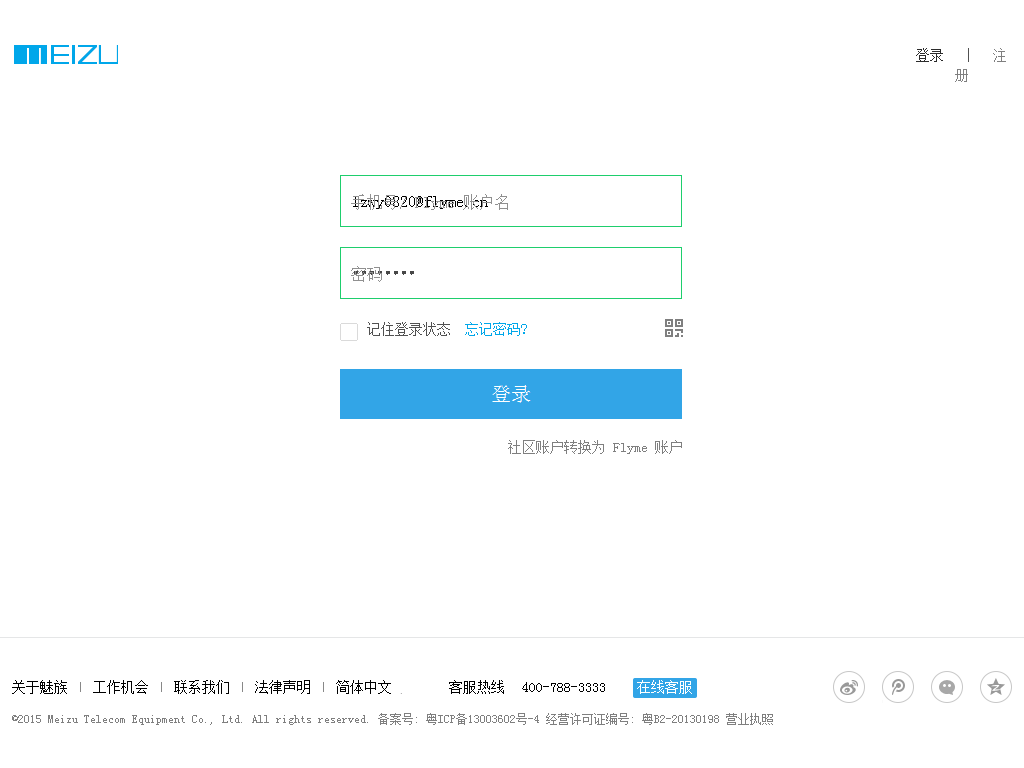Screen dimensions: 1024x768
Task: Open Meizu's Weibo page icon
Action: coord(849,687)
